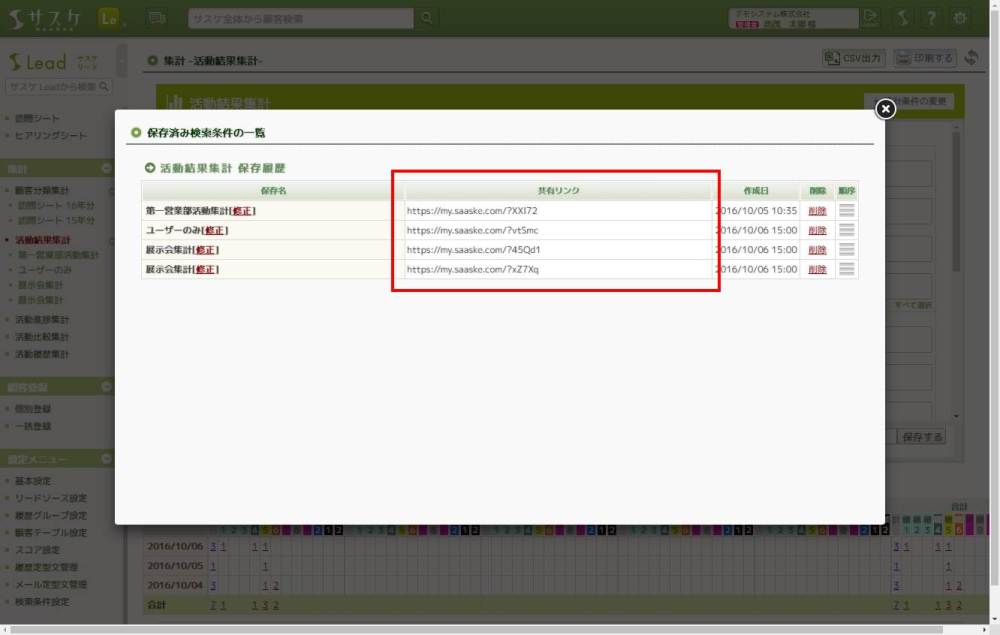Click the help question mark icon

[x=931, y=18]
